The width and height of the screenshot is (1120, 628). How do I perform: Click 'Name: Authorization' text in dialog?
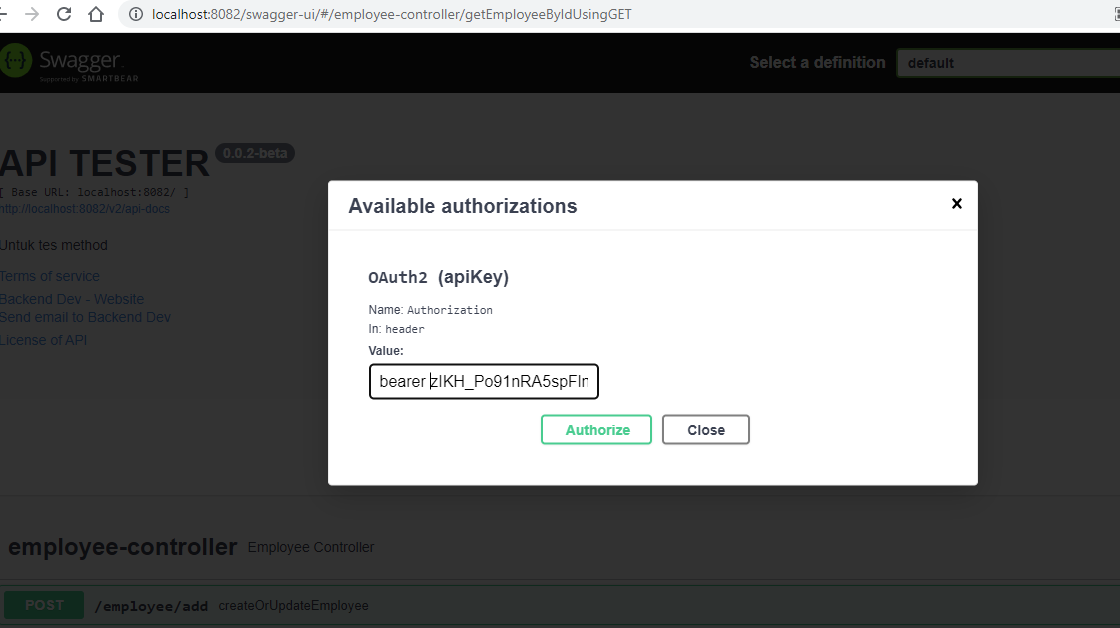(x=431, y=309)
